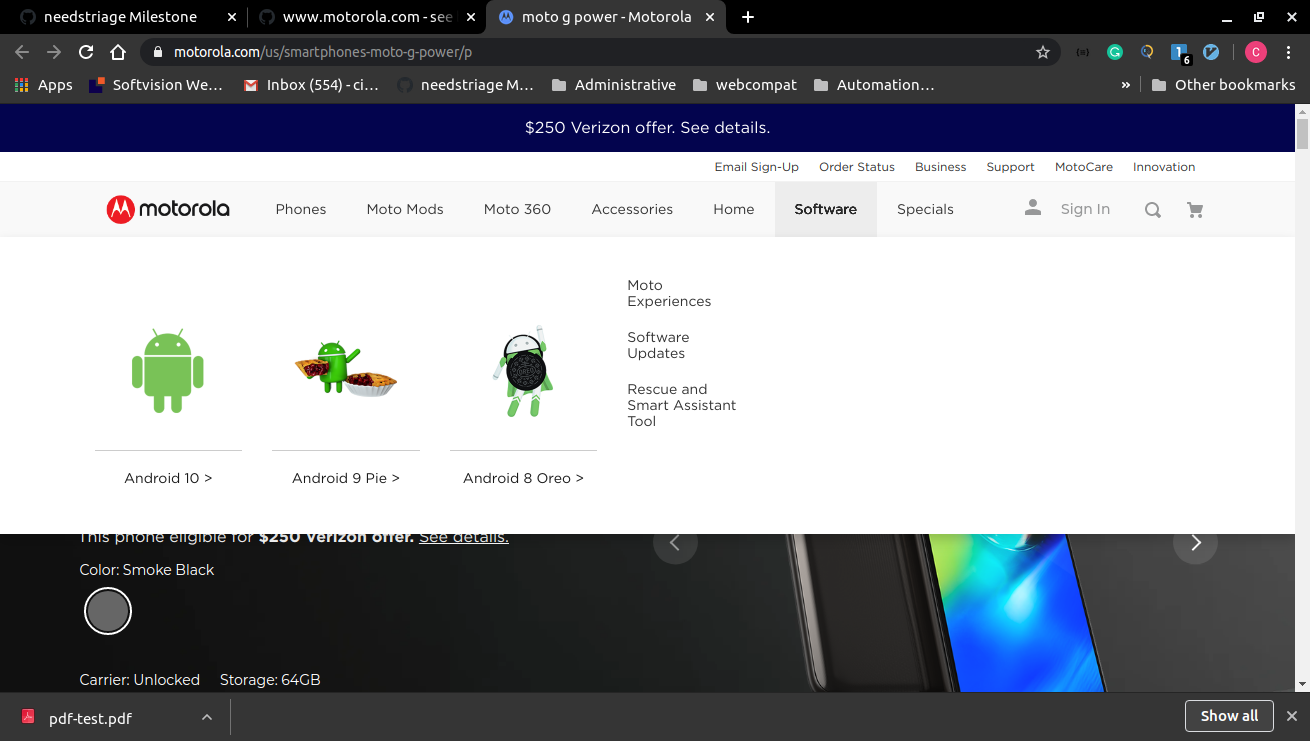The height and width of the screenshot is (741, 1310).
Task: Switch to the Phones menu item
Action: (300, 209)
